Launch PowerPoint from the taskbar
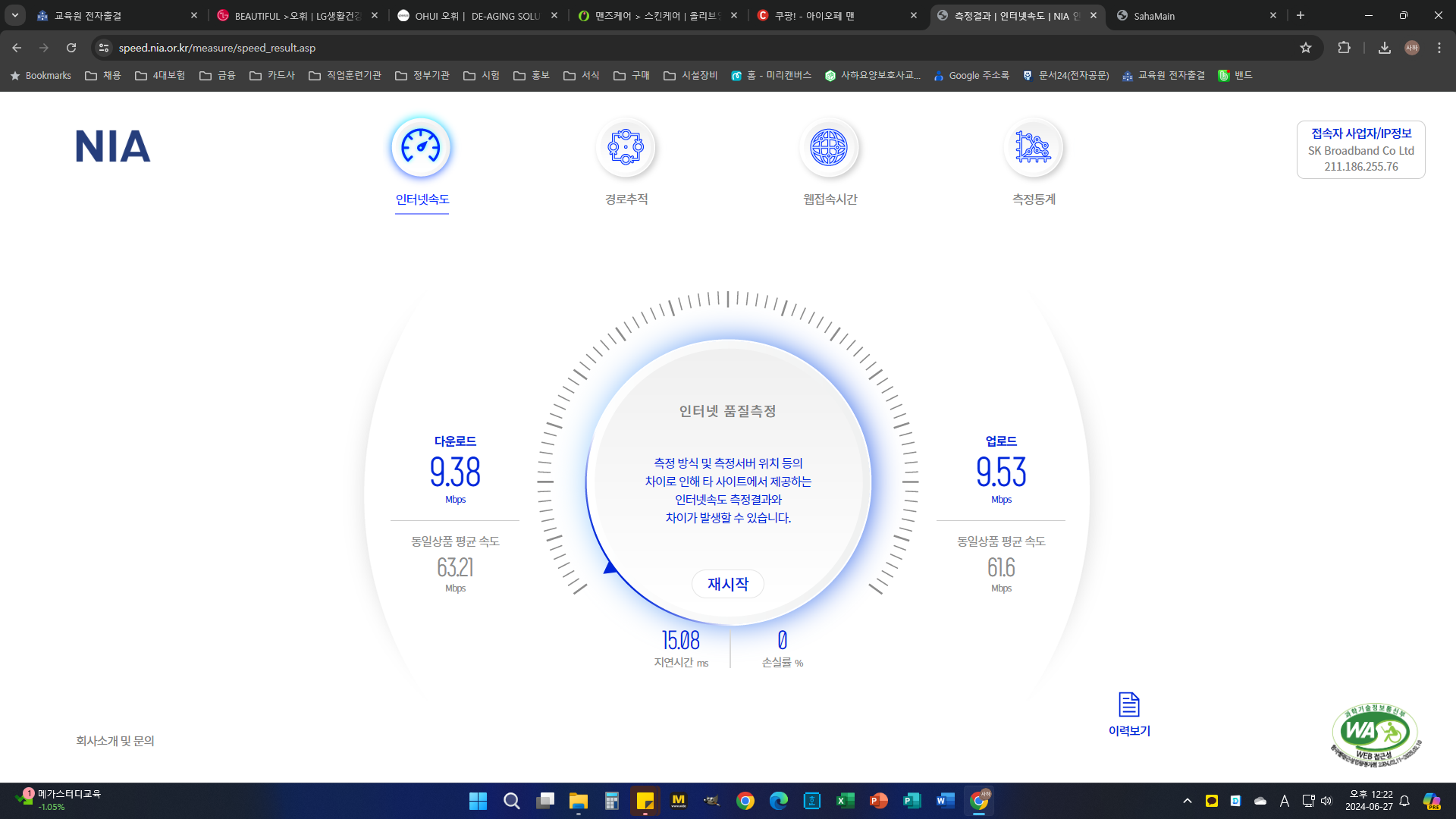 pyautogui.click(x=879, y=801)
